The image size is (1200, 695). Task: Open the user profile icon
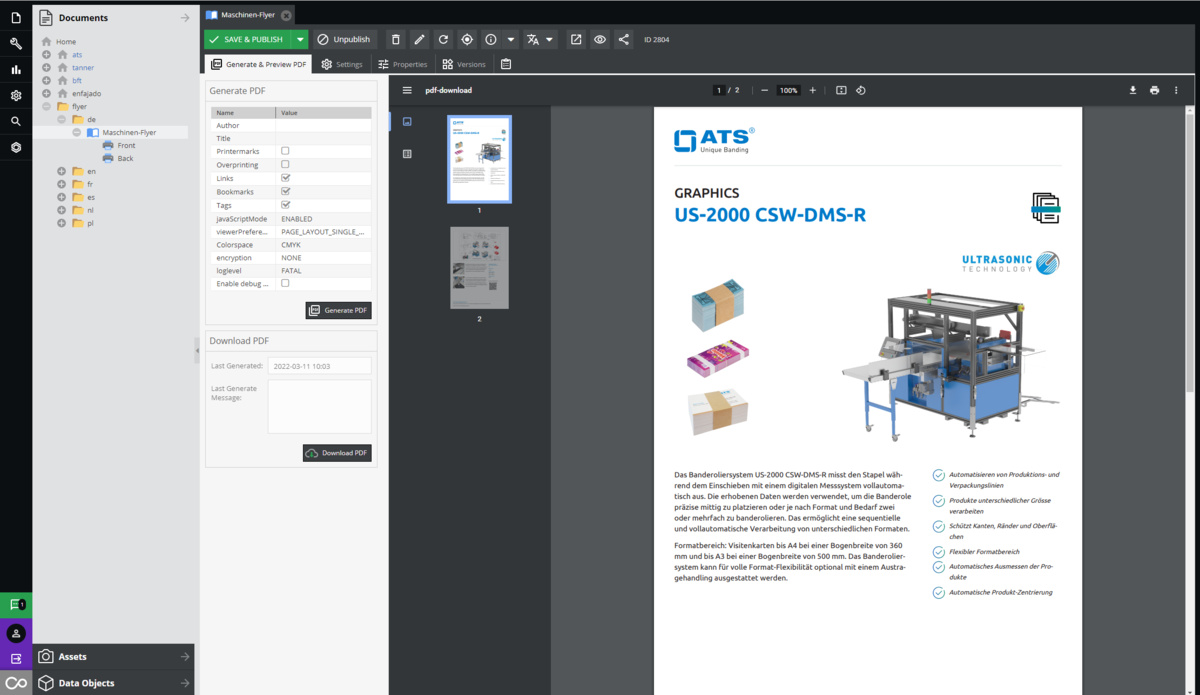[16, 632]
